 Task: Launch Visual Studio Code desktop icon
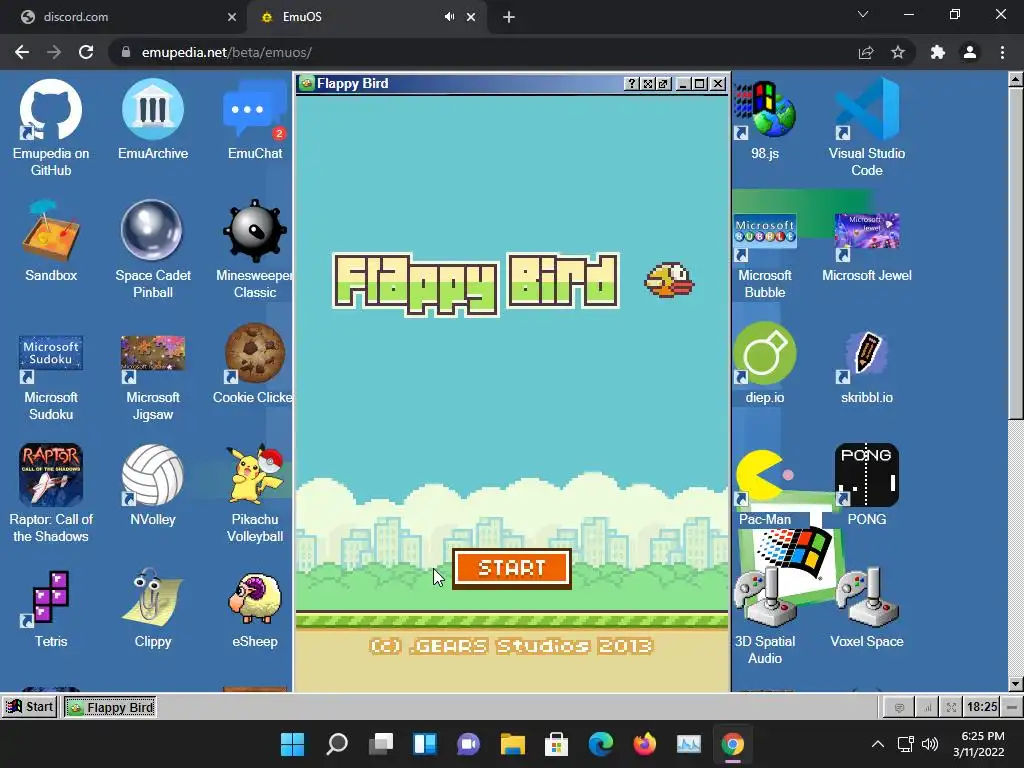[x=867, y=128]
